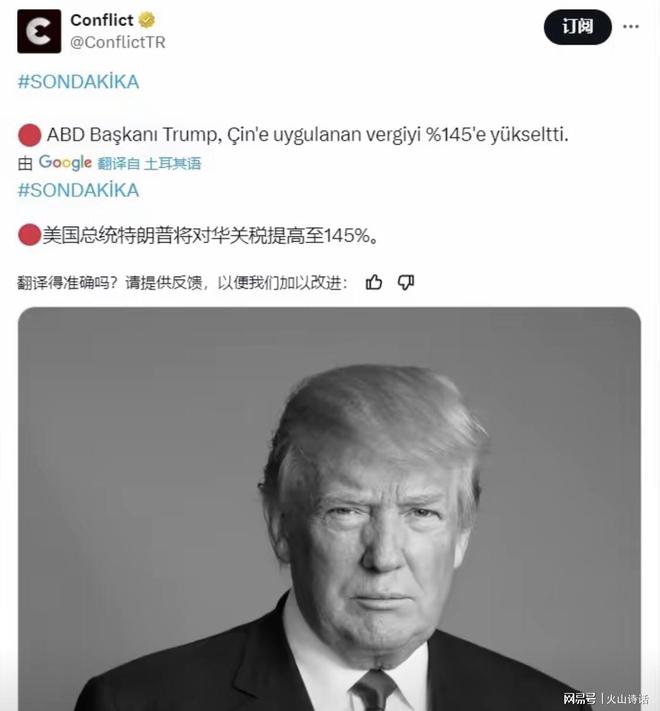Click the 翻译自 土耳其语 translation source link
660x711 pixels.
pos(149,164)
